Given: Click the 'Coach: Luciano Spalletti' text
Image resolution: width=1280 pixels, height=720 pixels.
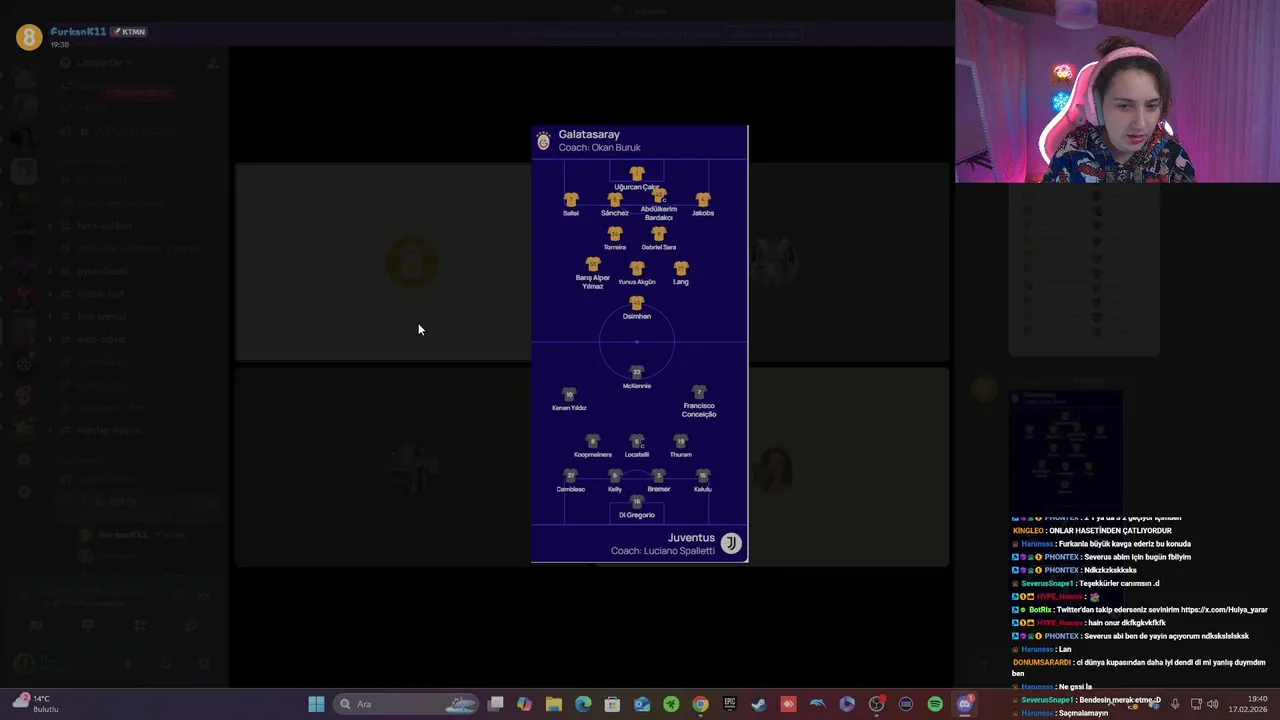Looking at the screenshot, I should (663, 551).
